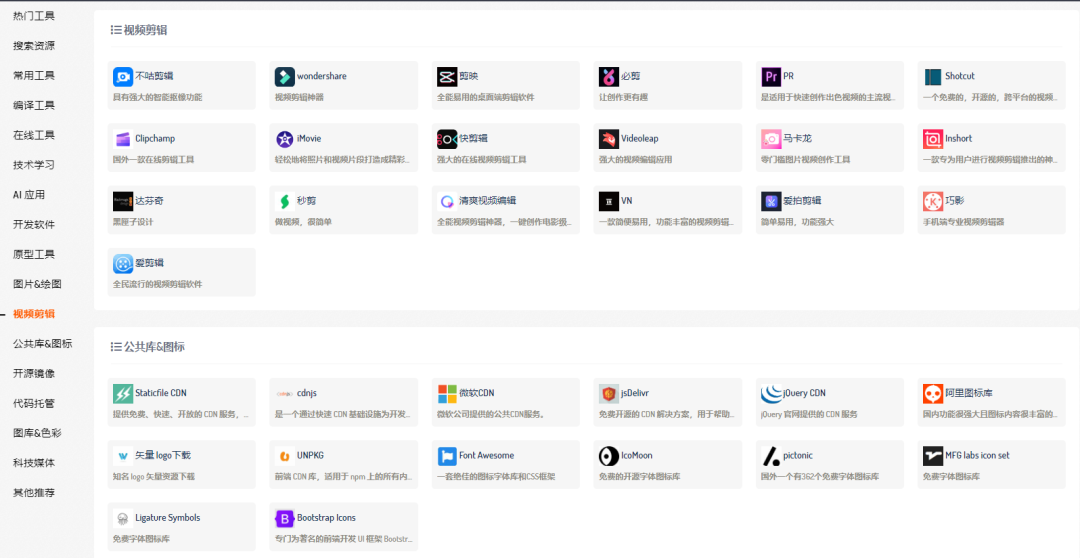Click the PR Premiere icon
1080x558 pixels.
coord(771,76)
